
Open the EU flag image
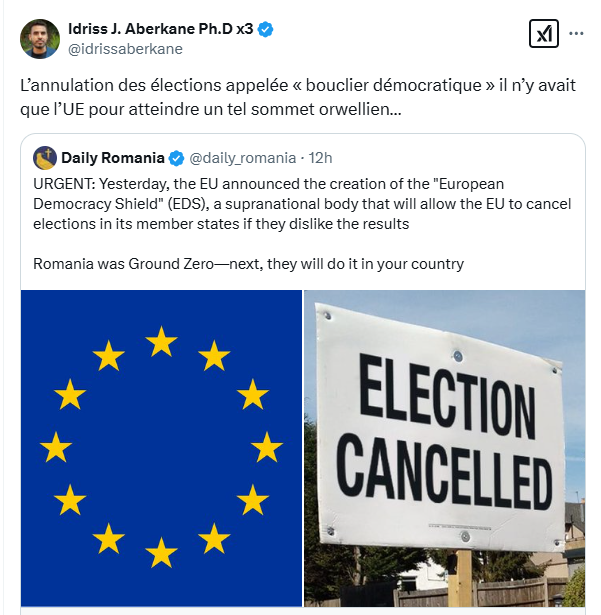(161, 447)
